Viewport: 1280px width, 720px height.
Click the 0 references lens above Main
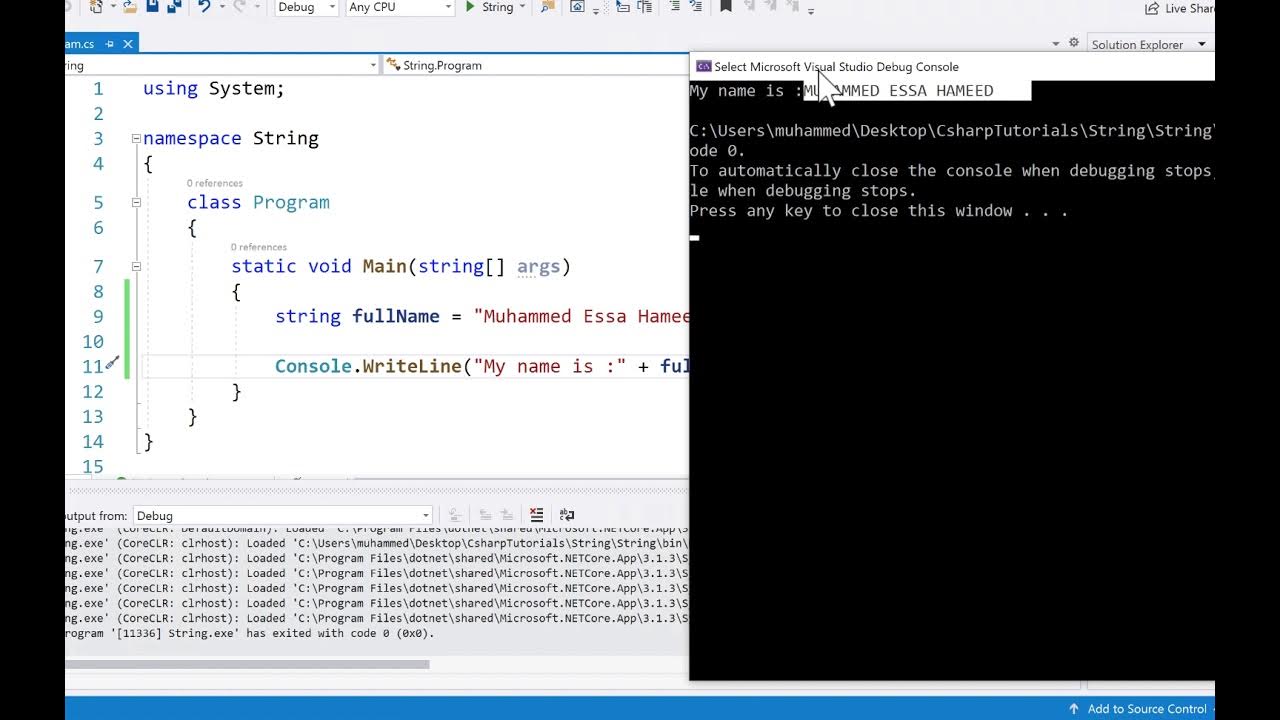pyautogui.click(x=258, y=247)
